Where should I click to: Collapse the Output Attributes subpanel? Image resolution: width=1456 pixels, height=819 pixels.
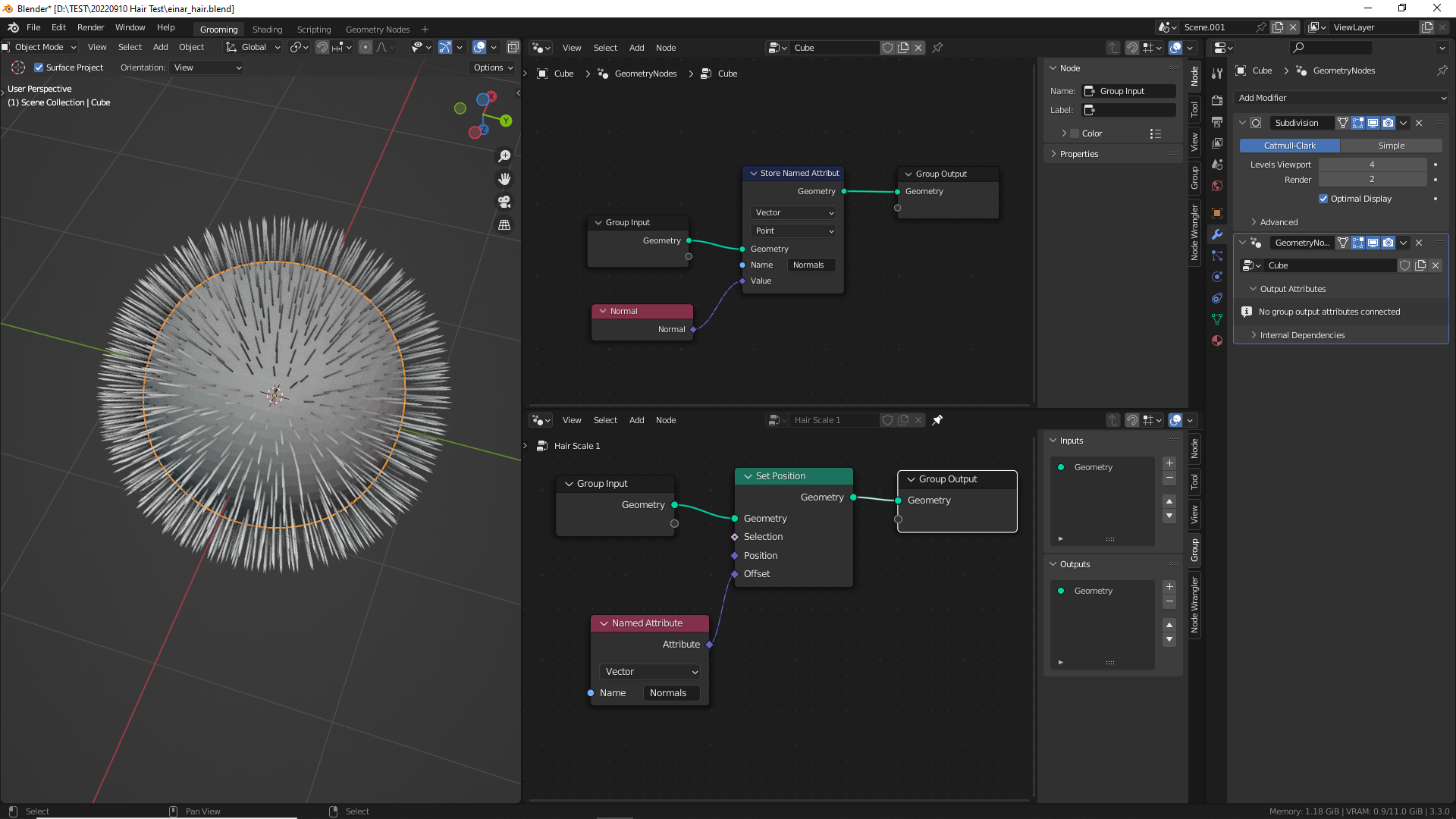point(1292,289)
